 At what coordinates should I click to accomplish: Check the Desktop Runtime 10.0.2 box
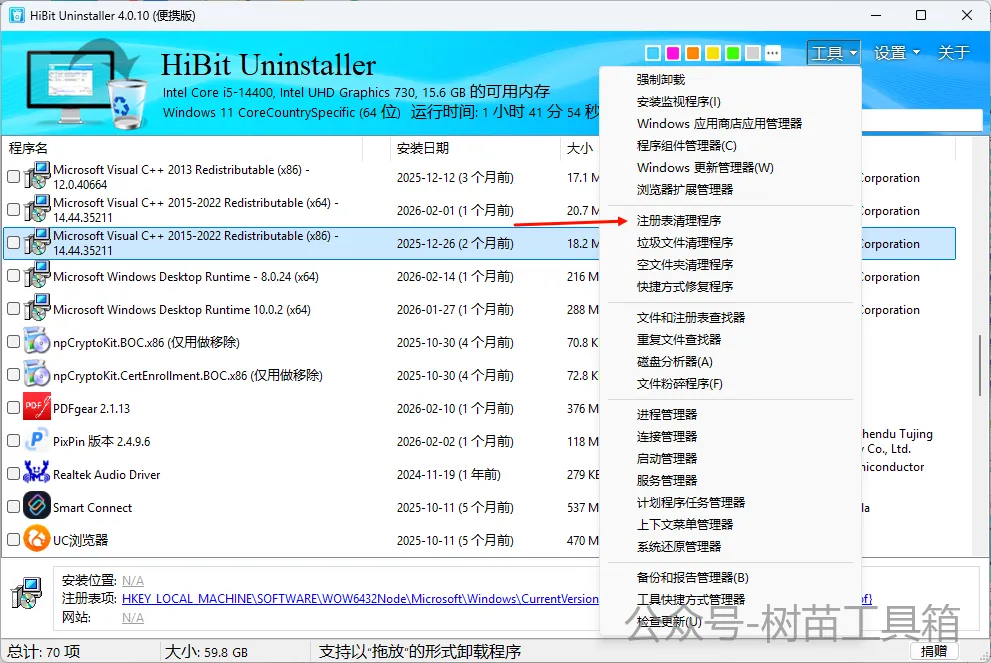(13, 308)
